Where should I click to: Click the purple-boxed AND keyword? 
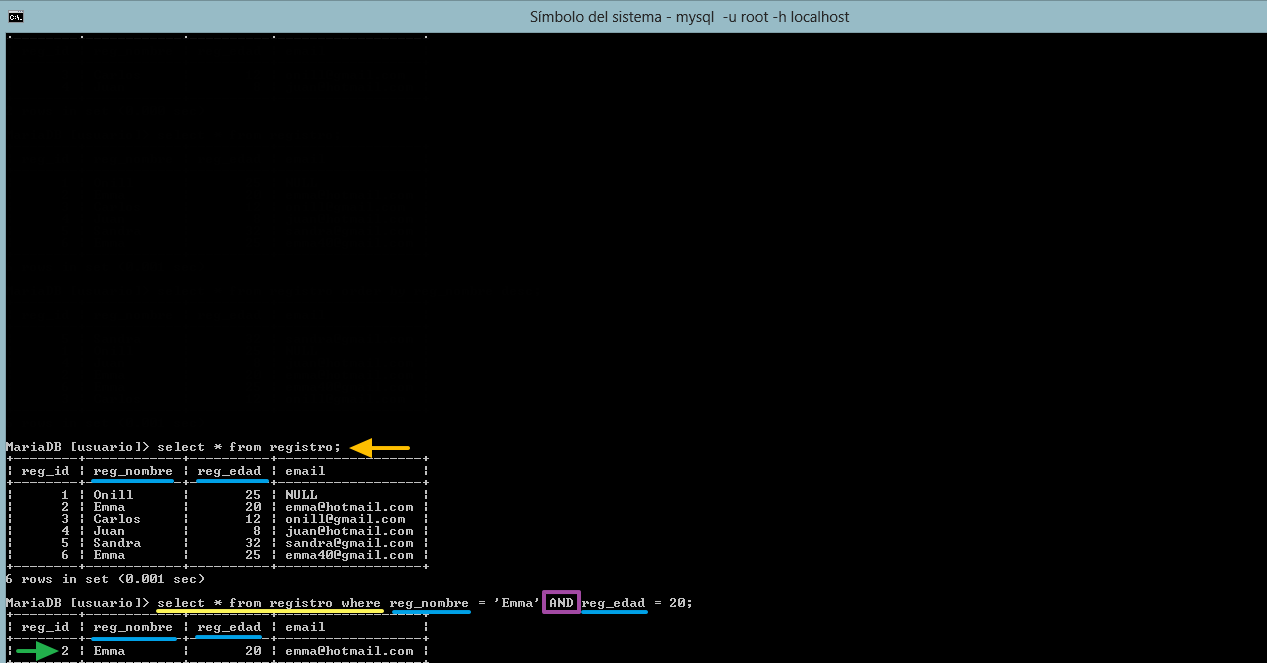click(x=561, y=603)
